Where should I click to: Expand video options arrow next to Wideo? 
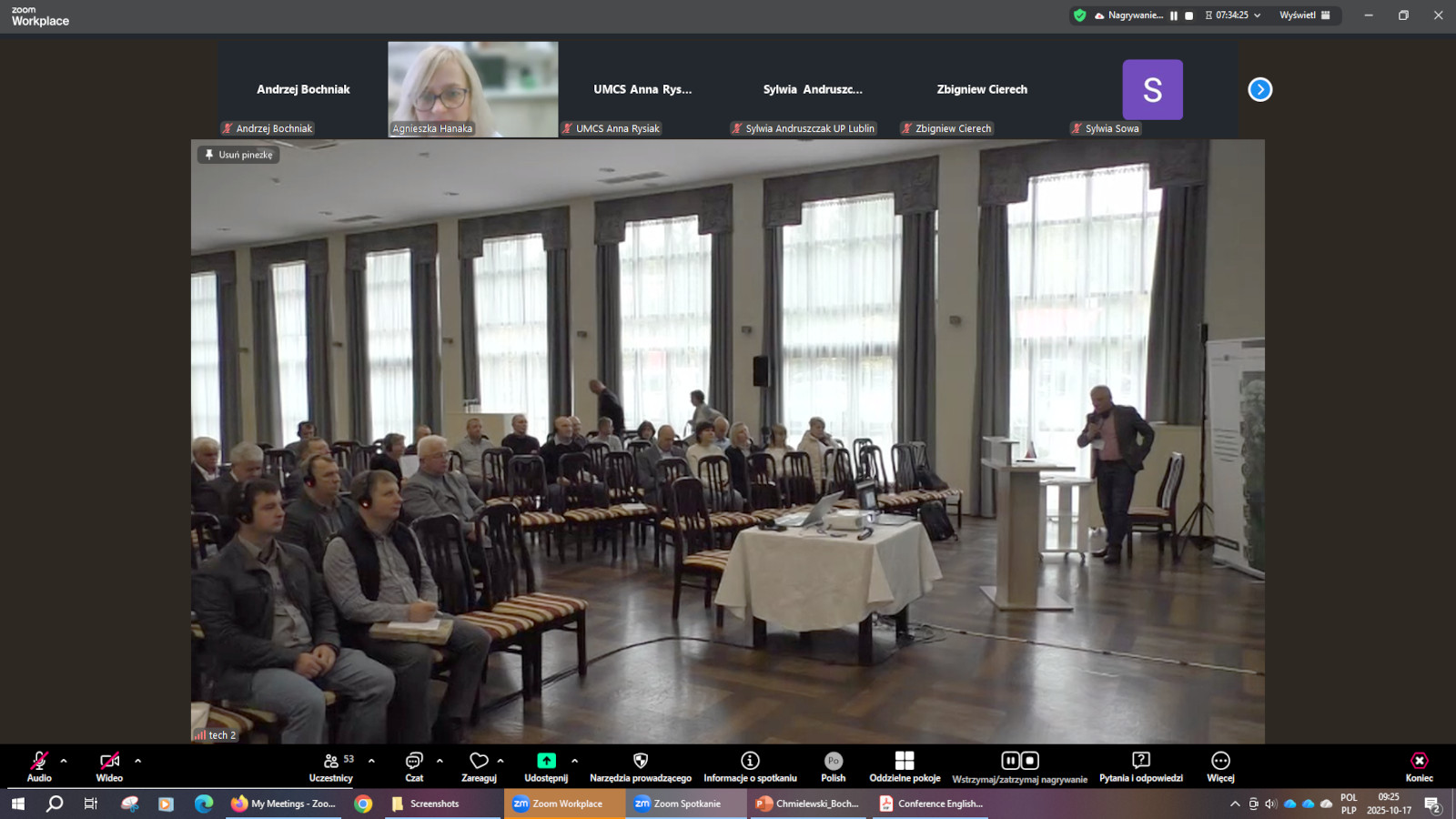click(138, 761)
